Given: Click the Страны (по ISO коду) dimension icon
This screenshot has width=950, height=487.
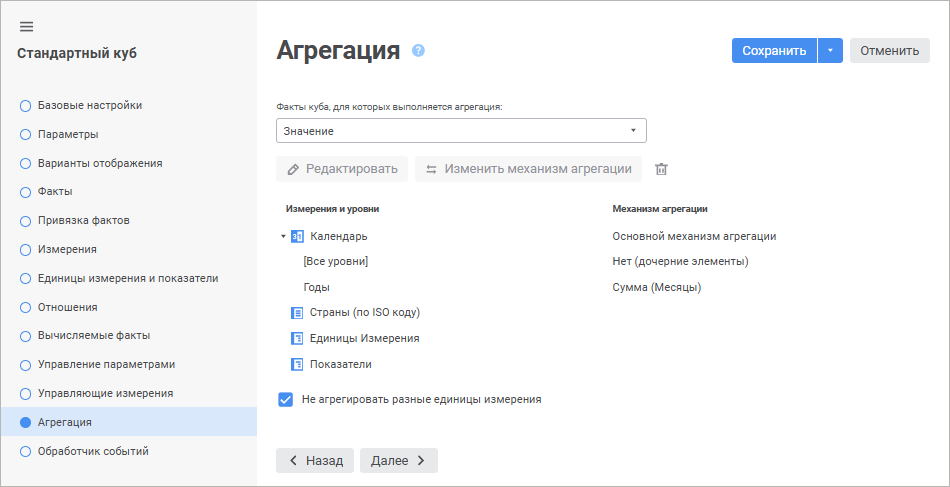Looking at the screenshot, I should coord(297,313).
